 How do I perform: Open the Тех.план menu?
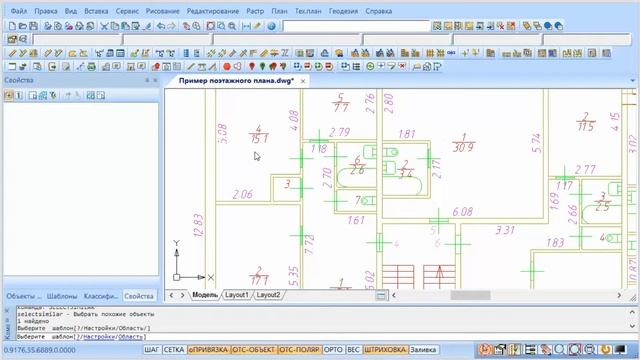pyautogui.click(x=308, y=11)
